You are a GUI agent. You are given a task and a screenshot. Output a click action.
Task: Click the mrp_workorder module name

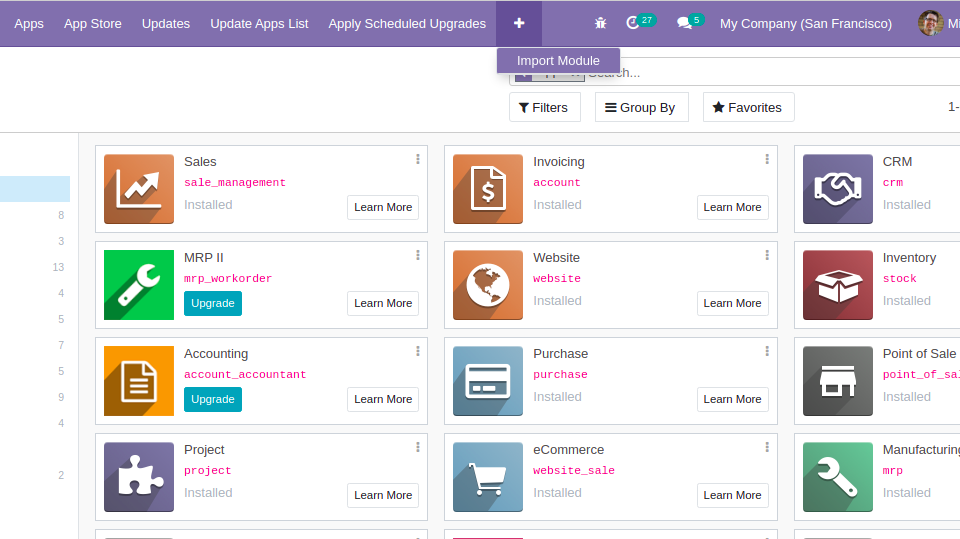coord(228,278)
